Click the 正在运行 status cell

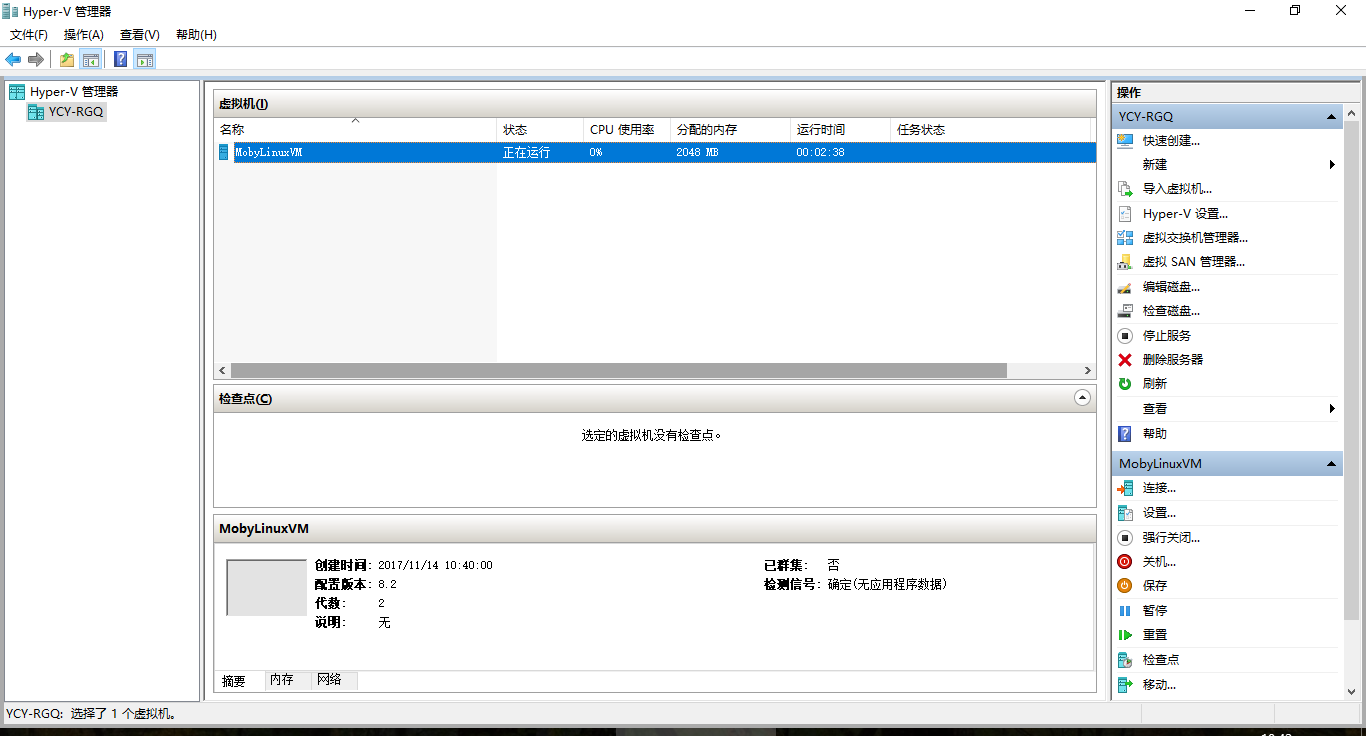point(526,153)
